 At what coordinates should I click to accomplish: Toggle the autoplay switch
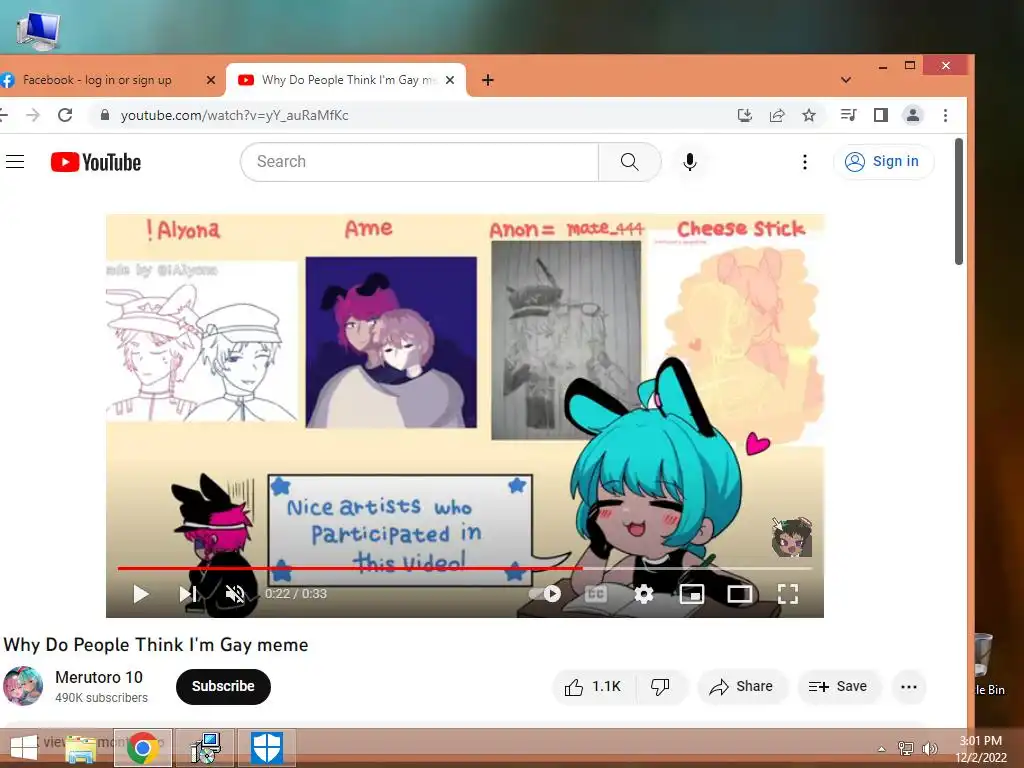tap(546, 594)
